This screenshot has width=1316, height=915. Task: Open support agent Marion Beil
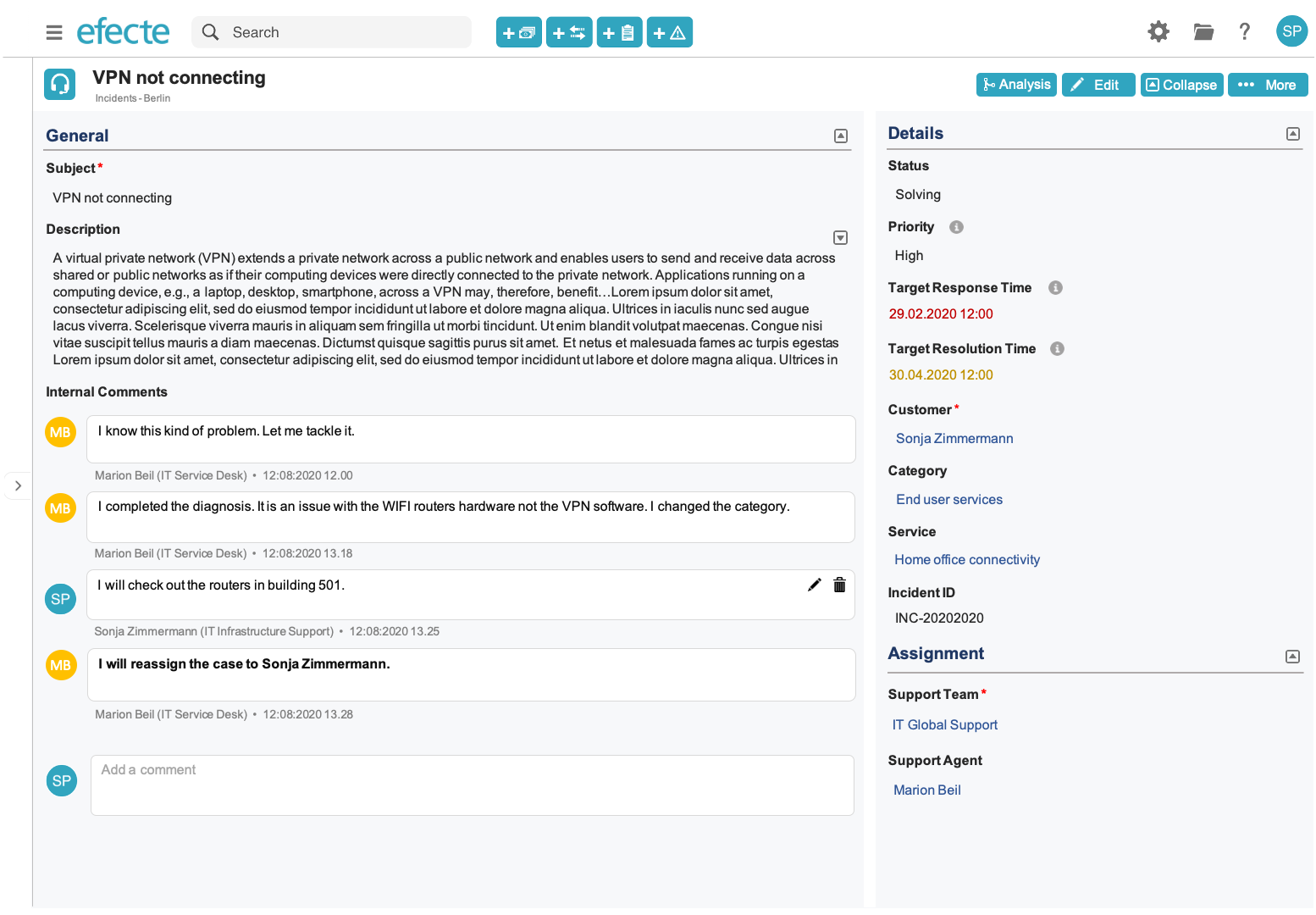click(927, 790)
